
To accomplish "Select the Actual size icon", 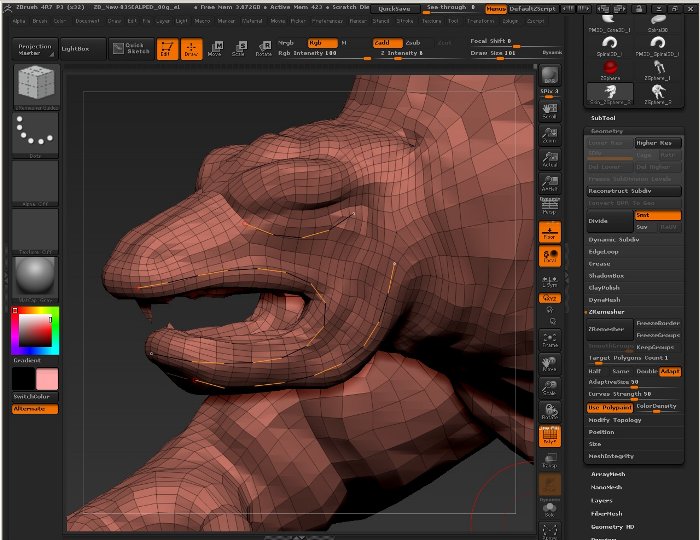I will tap(549, 158).
